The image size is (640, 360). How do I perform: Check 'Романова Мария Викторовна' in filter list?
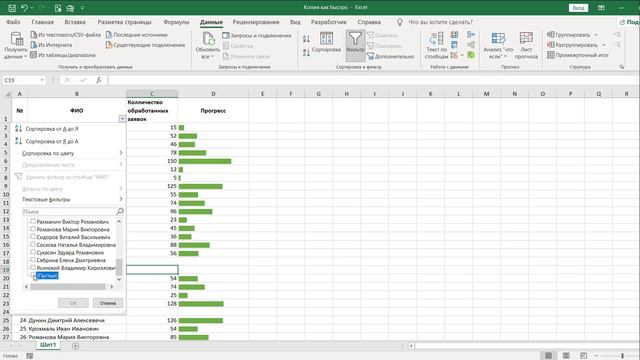(33, 229)
